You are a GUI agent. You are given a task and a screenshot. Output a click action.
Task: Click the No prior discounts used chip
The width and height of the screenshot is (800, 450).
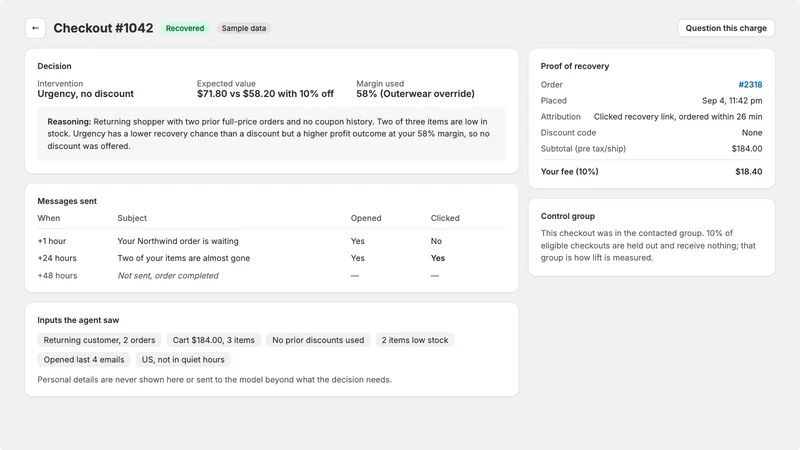(x=318, y=340)
